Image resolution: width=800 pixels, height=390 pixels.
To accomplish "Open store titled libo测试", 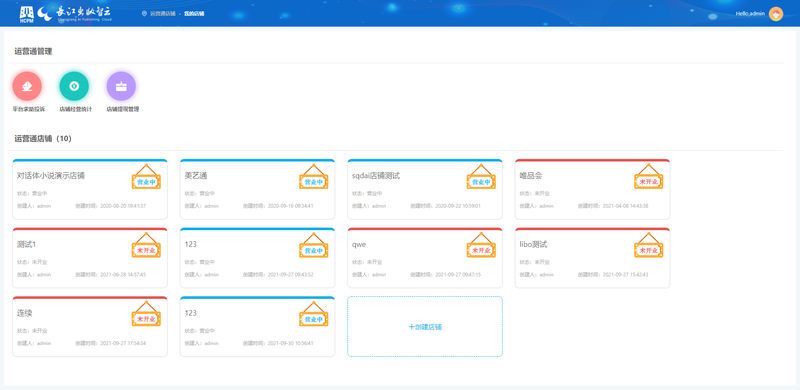I will (534, 245).
